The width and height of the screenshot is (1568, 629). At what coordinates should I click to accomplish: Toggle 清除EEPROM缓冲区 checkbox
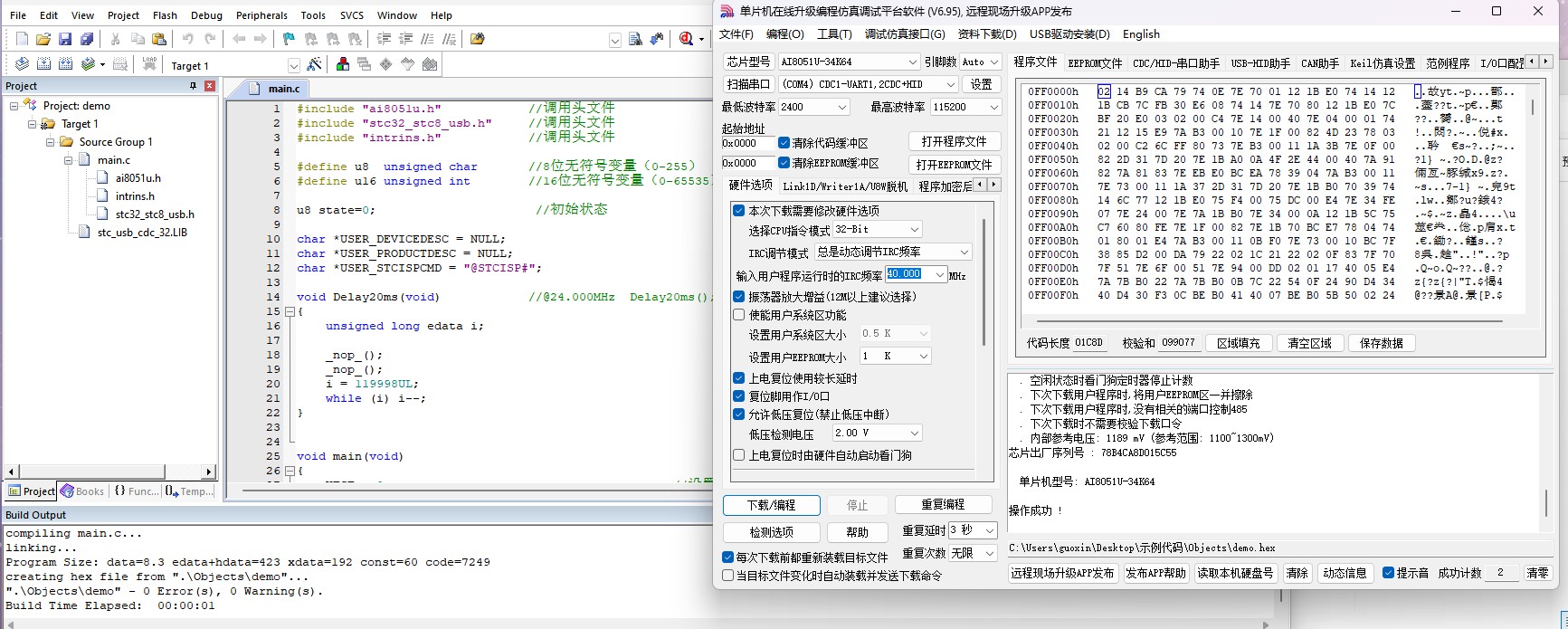(784, 163)
